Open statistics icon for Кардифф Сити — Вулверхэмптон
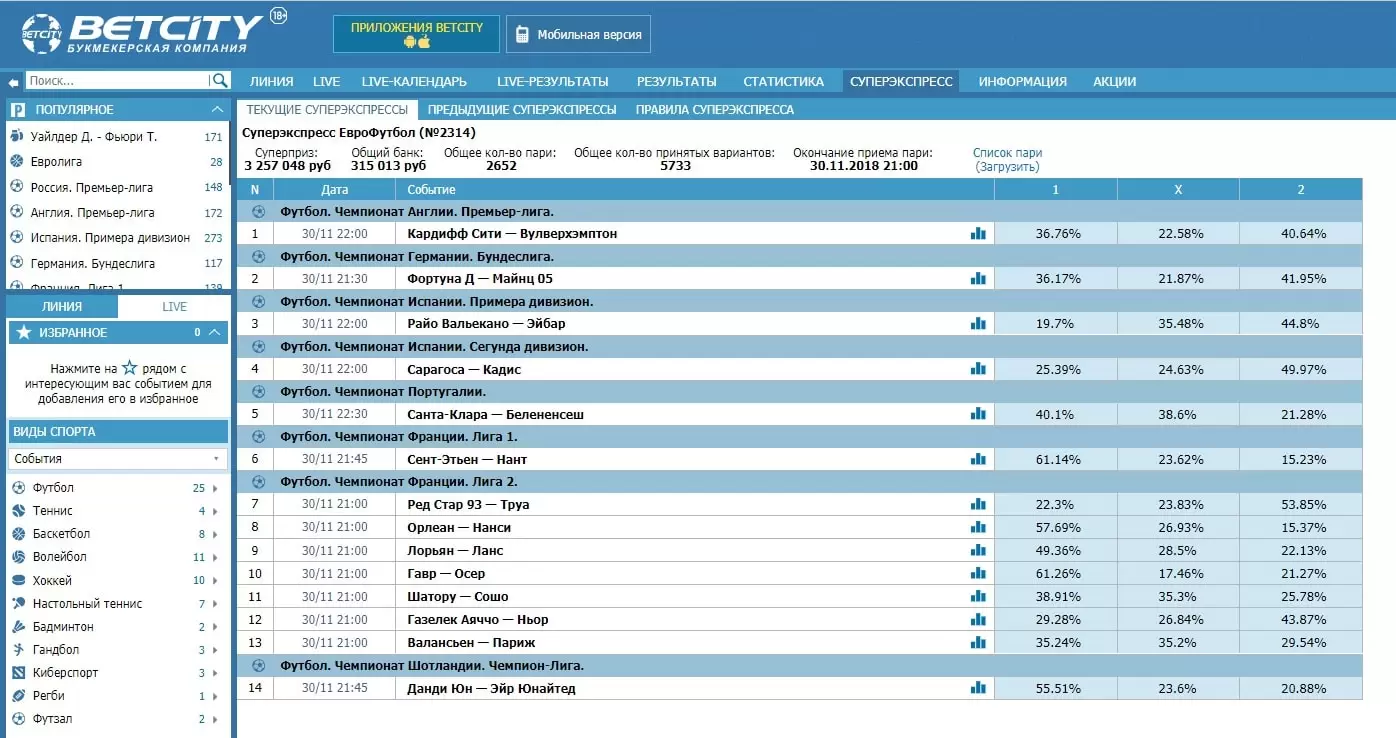 (978, 233)
